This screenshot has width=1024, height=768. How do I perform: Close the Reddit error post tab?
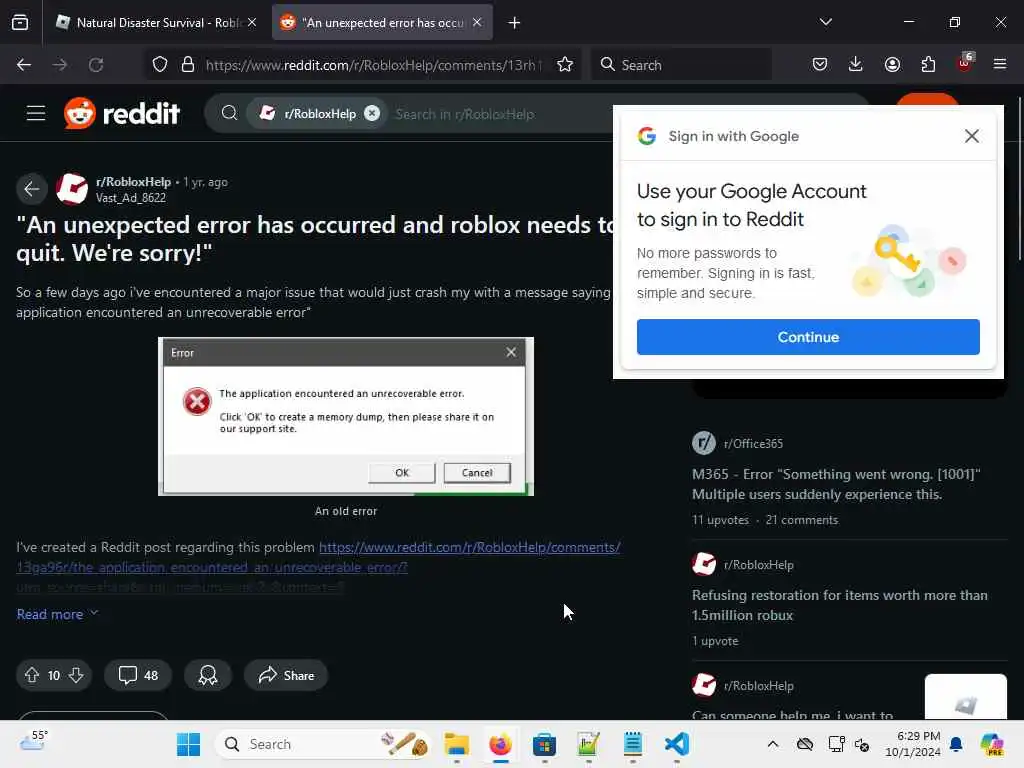tap(477, 23)
